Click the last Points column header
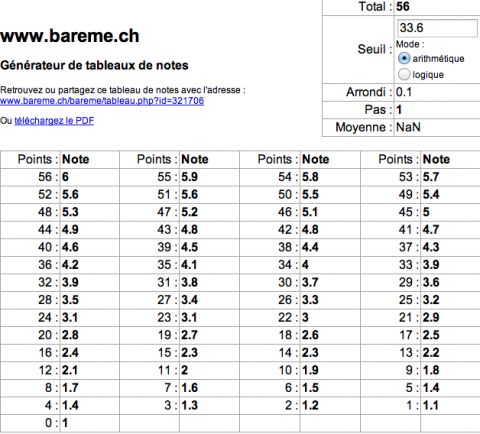 pyautogui.click(x=397, y=159)
